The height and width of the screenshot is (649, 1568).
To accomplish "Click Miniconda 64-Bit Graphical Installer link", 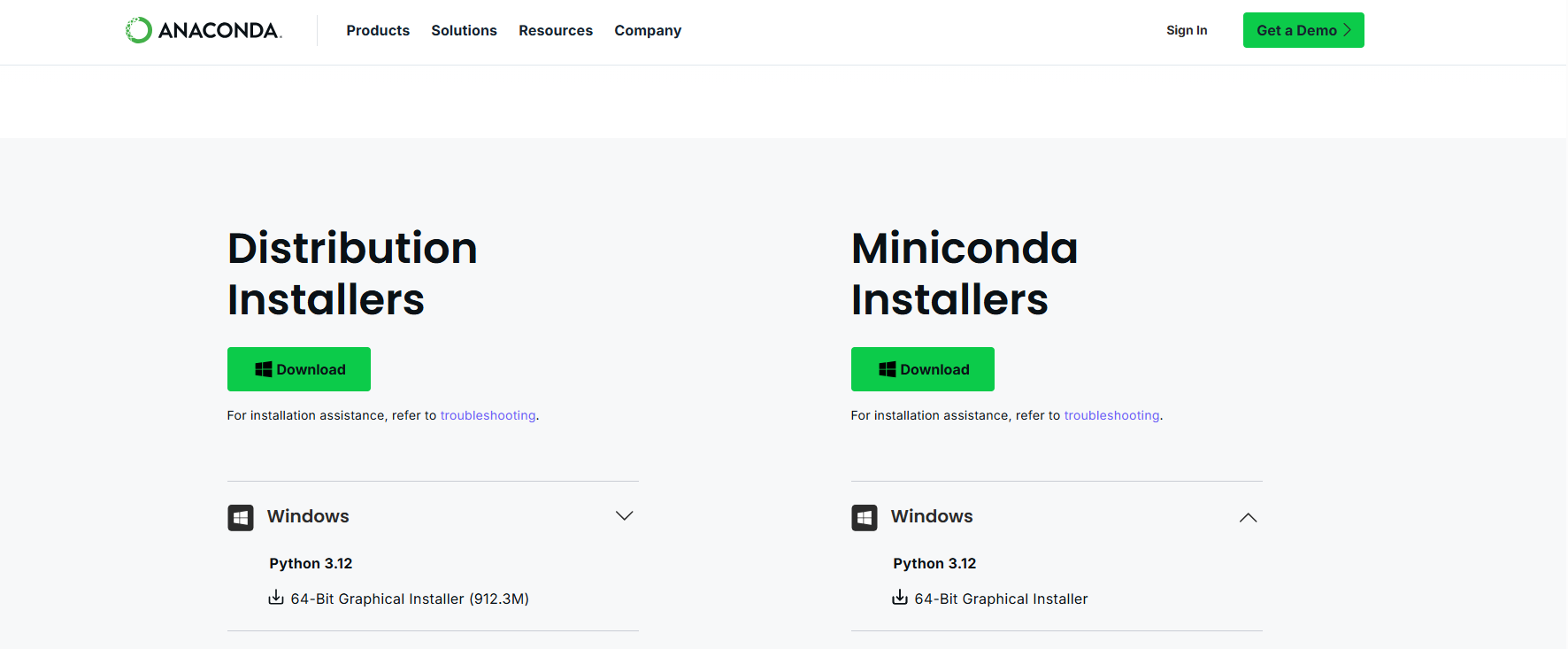I will (x=1001, y=599).
